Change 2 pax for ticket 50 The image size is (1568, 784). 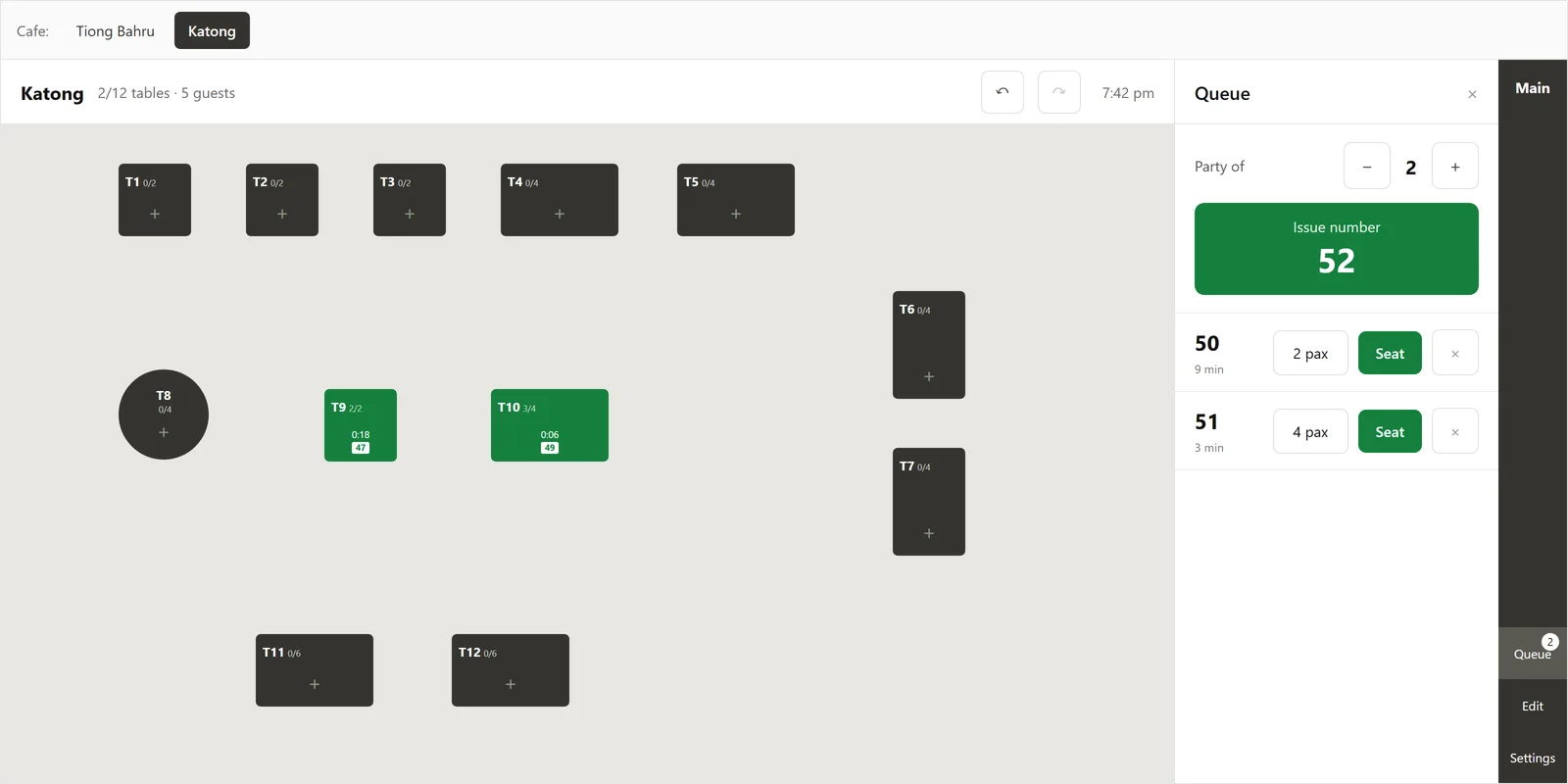coord(1310,353)
